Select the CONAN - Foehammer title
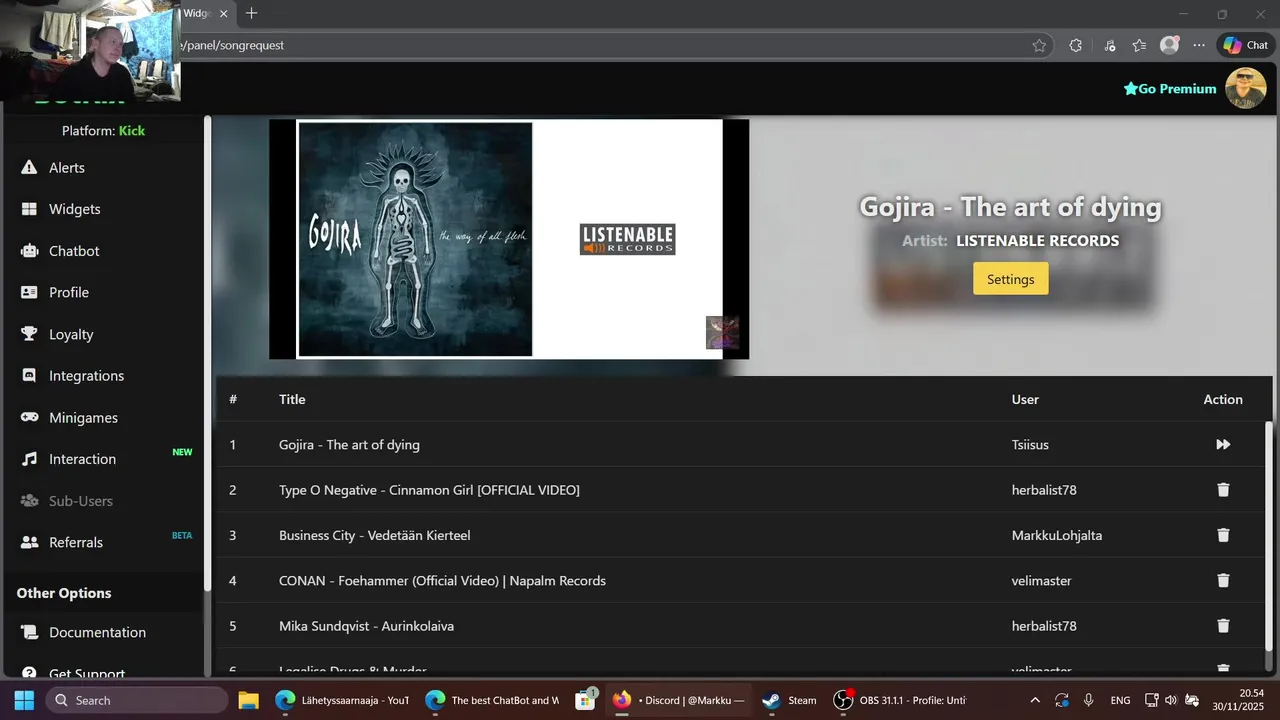 (442, 580)
